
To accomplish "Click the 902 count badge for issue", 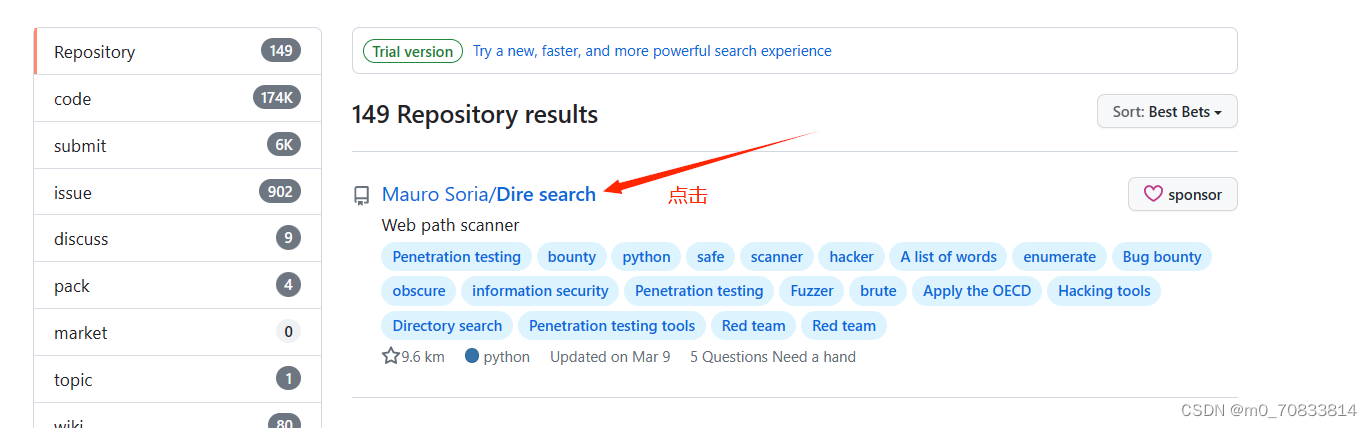I will pos(280,192).
